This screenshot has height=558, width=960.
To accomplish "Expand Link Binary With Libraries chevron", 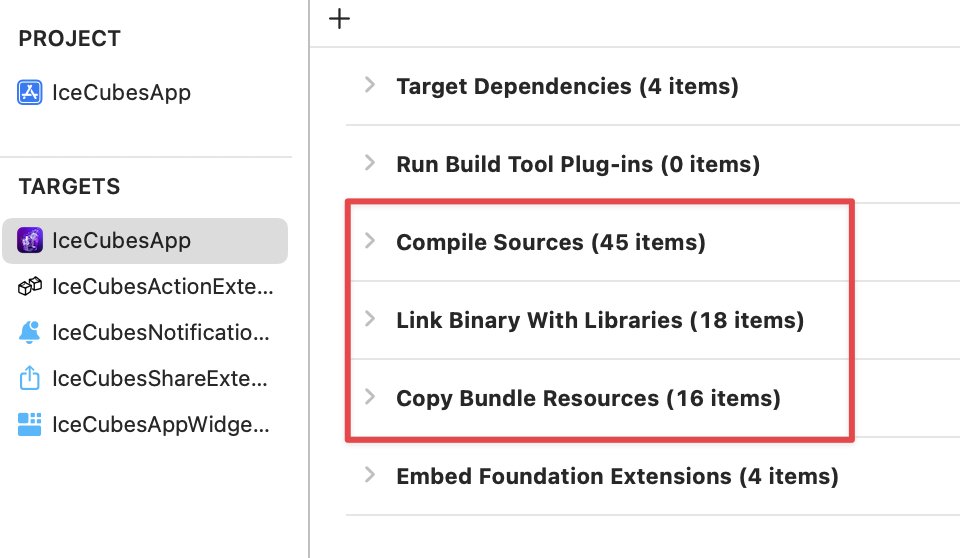I will (370, 320).
